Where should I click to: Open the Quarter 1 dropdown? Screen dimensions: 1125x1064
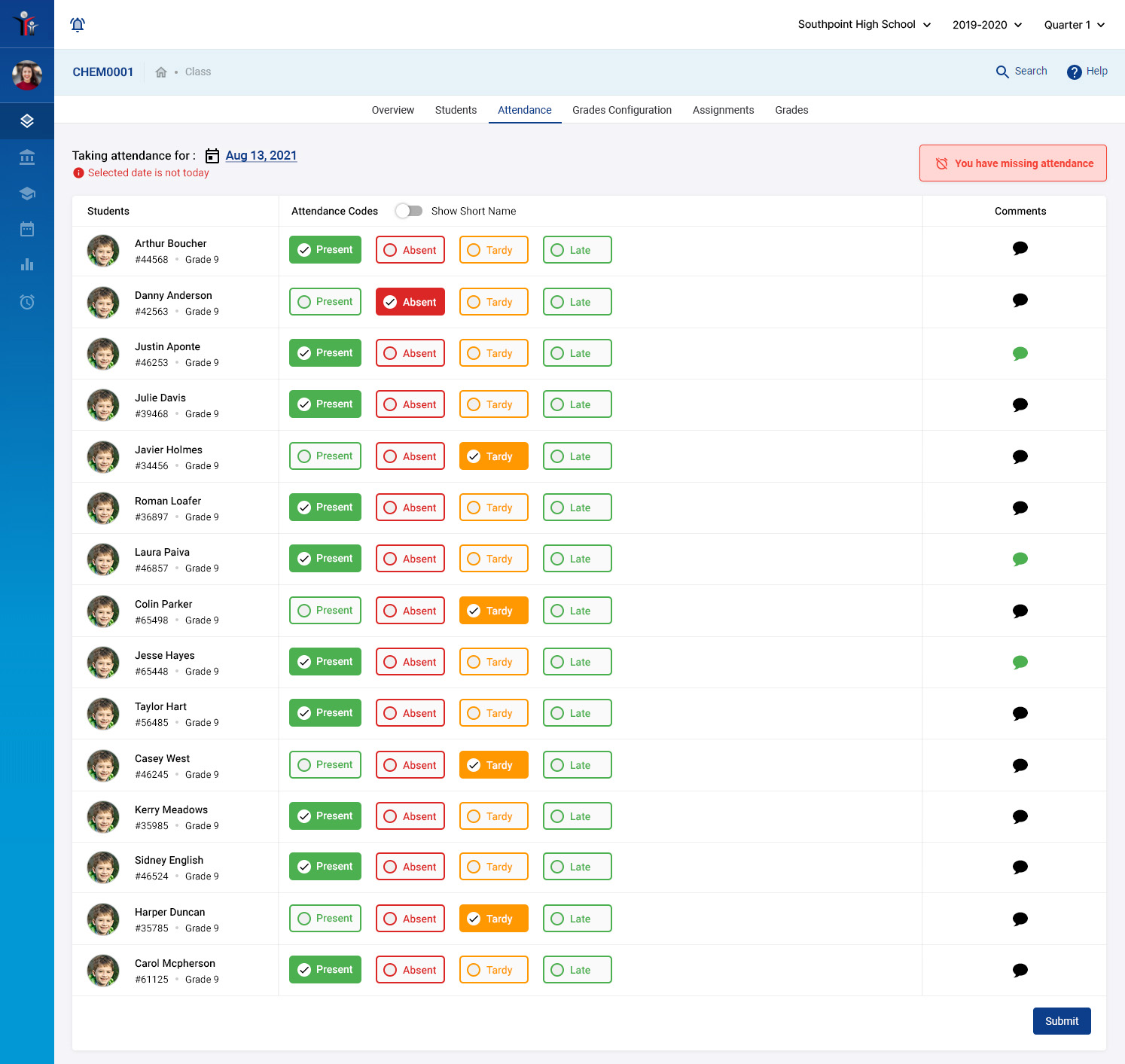(x=1074, y=24)
